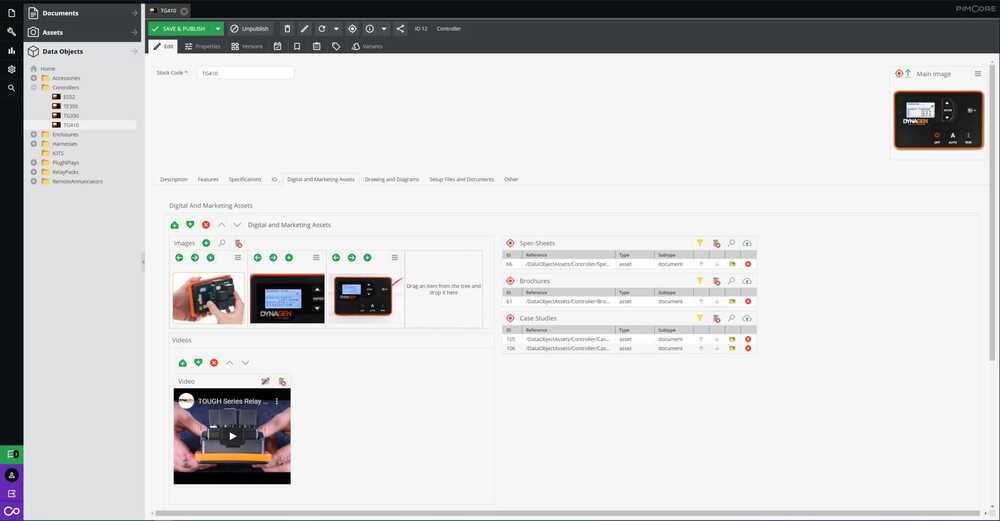Image resolution: width=1000 pixels, height=521 pixels.
Task: Switch to the Specifications tab
Action: [x=245, y=179]
